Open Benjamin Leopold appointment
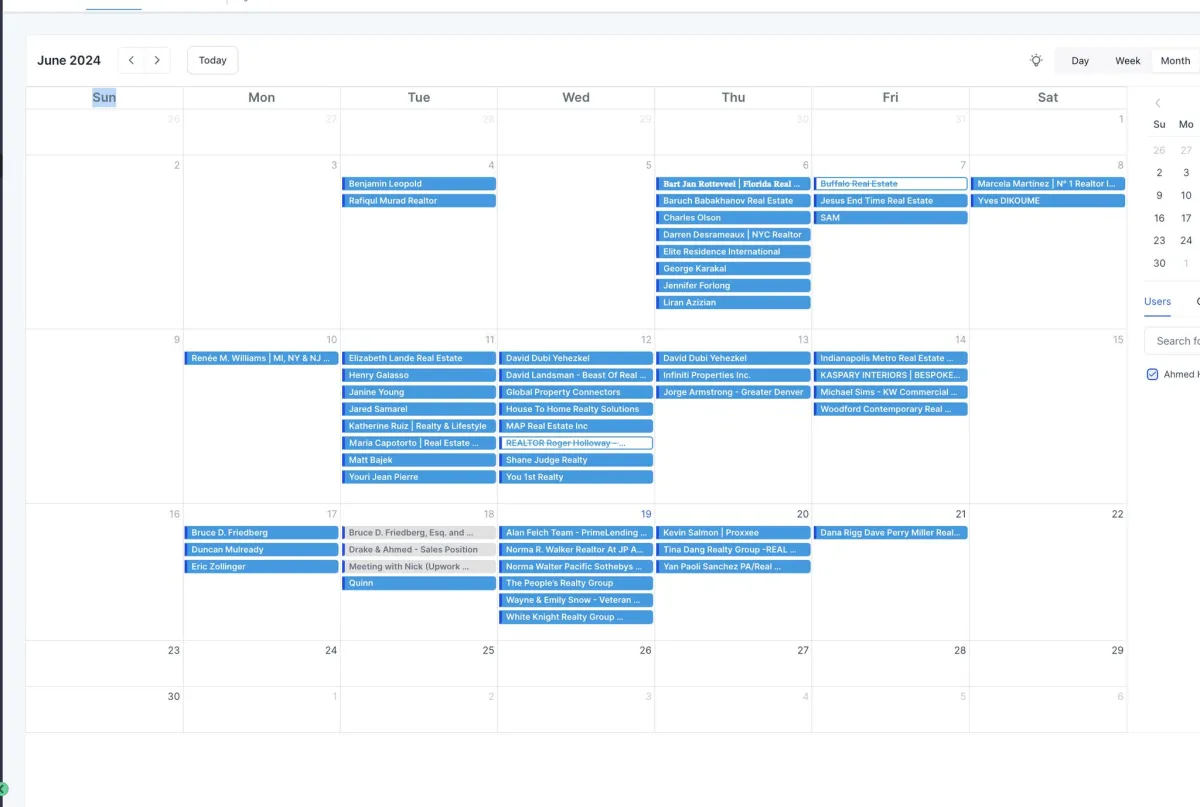Viewport: 1200px width, 807px height. pyautogui.click(x=419, y=184)
